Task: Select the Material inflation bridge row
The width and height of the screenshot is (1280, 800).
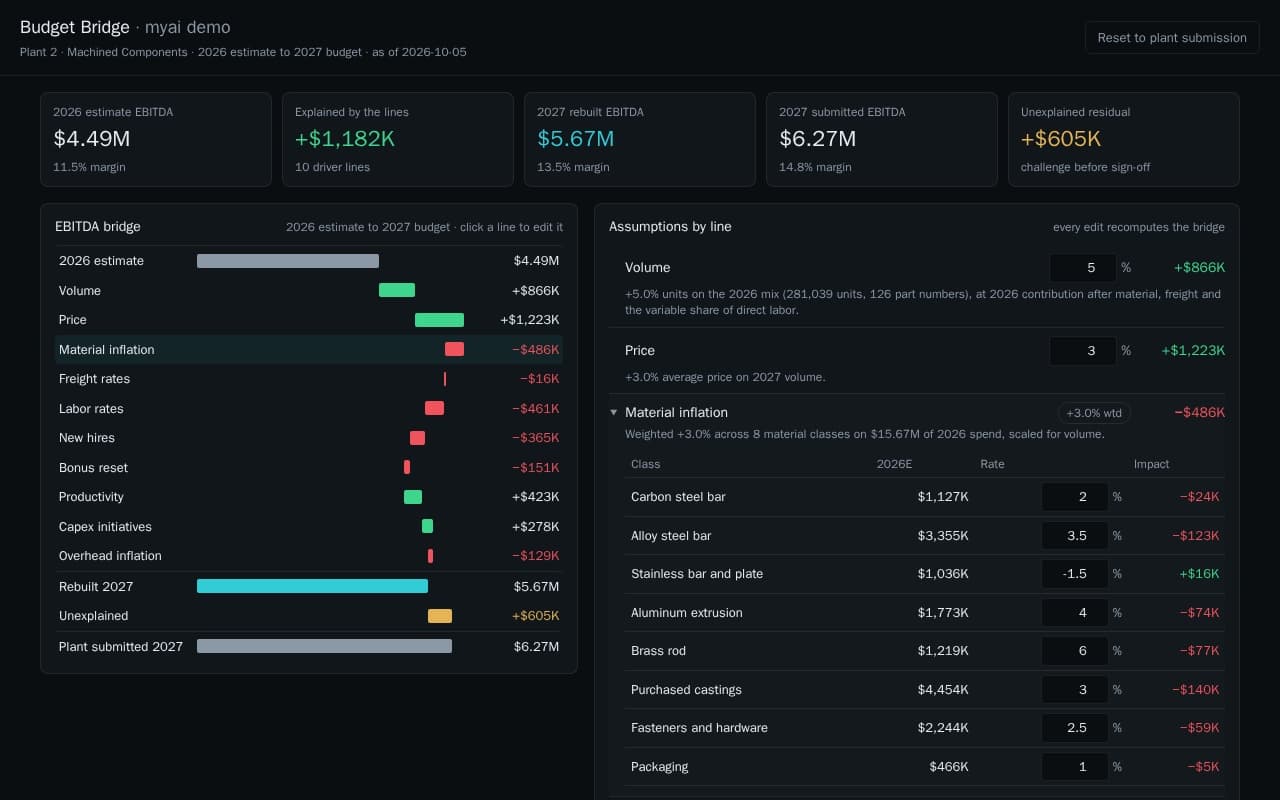Action: point(309,349)
